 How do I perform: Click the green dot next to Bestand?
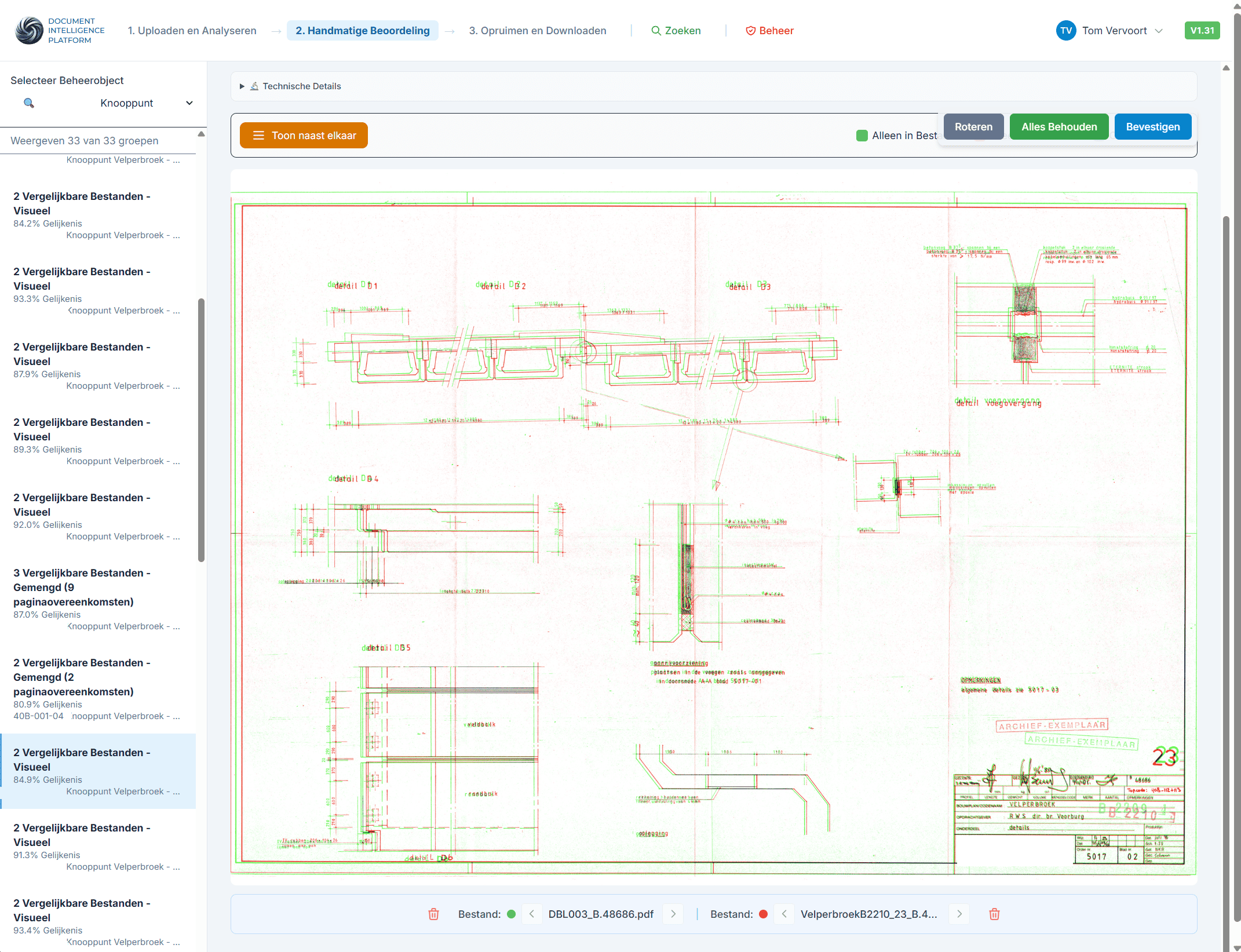pyautogui.click(x=511, y=914)
